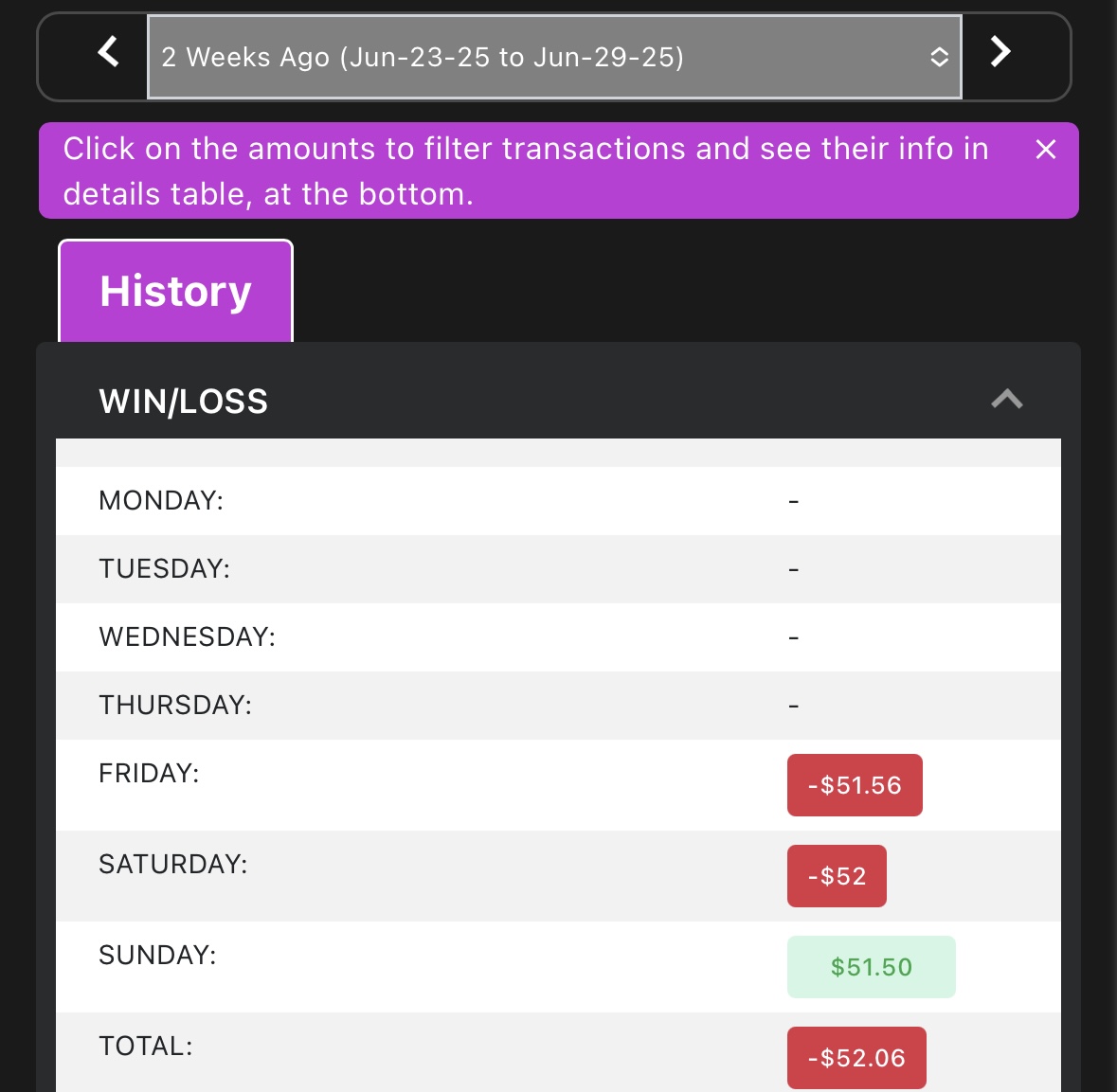This screenshot has height=1092, width=1117.
Task: Select the FRIDAY row label
Action: [x=149, y=774]
